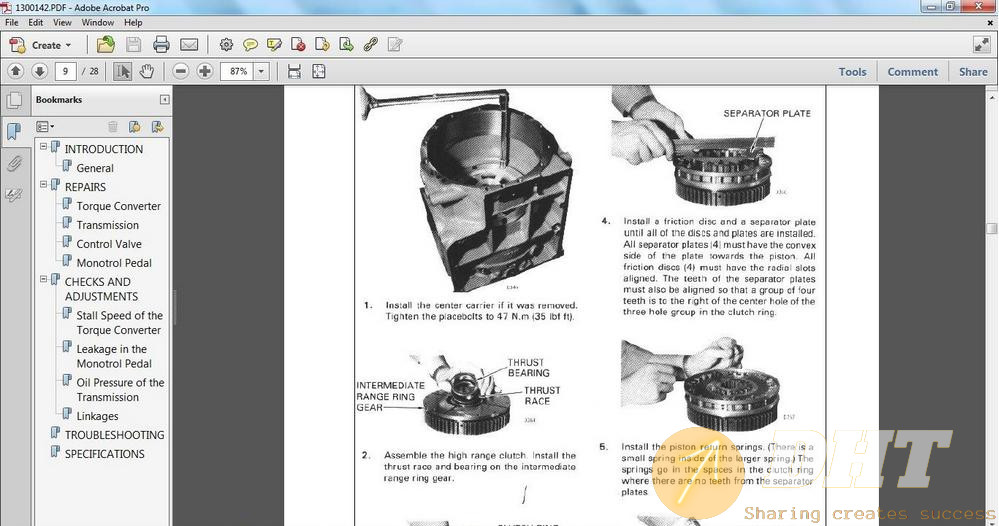
Task: Jump to Transmission bookmark under REPAIRS
Action: coord(108,225)
